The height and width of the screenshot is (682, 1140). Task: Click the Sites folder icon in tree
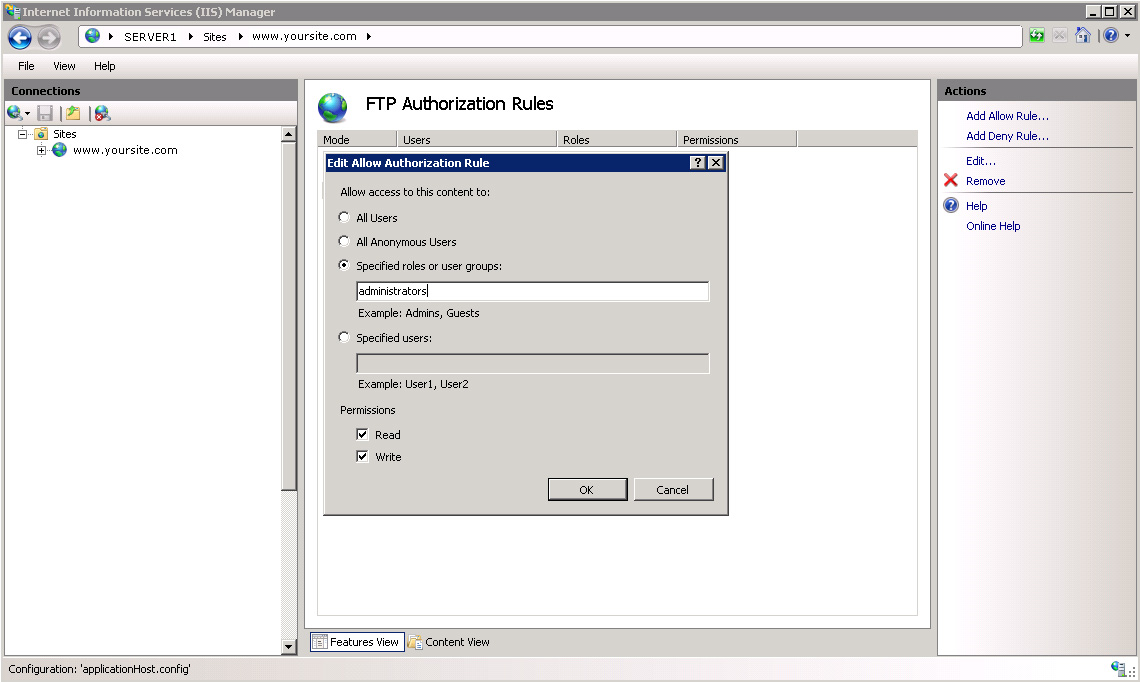41,134
